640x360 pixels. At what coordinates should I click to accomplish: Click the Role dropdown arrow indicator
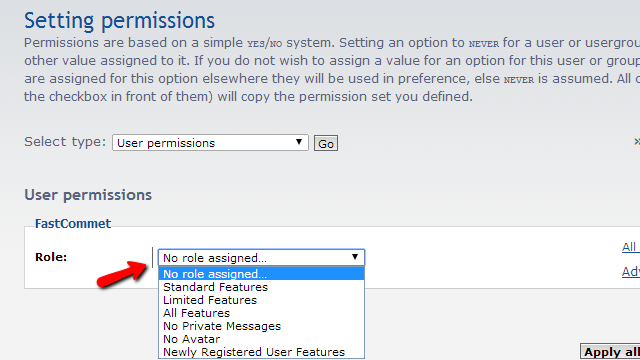pos(355,257)
